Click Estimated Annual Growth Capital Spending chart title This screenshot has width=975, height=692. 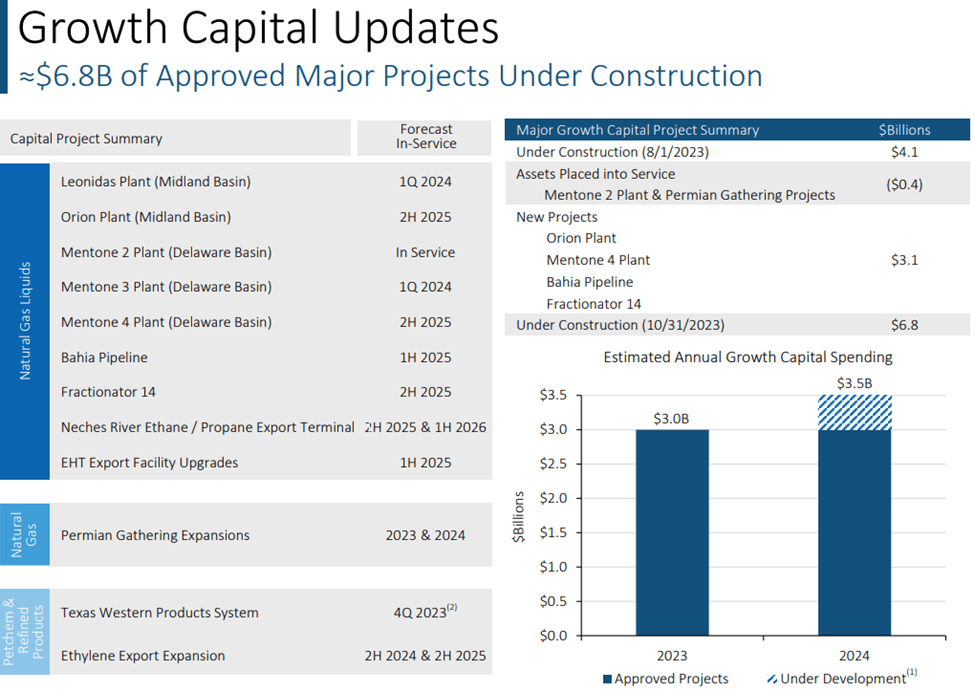click(747, 357)
